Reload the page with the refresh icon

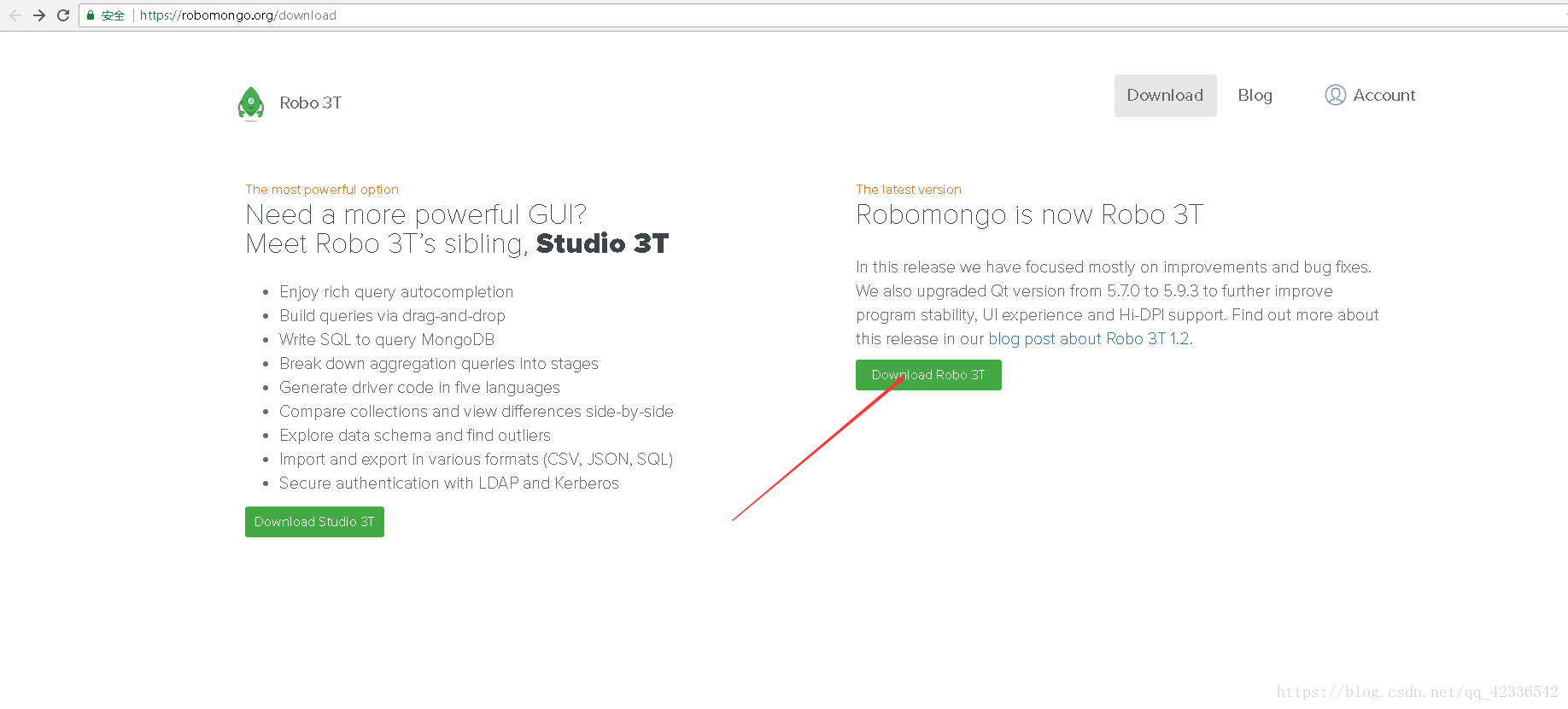(63, 15)
